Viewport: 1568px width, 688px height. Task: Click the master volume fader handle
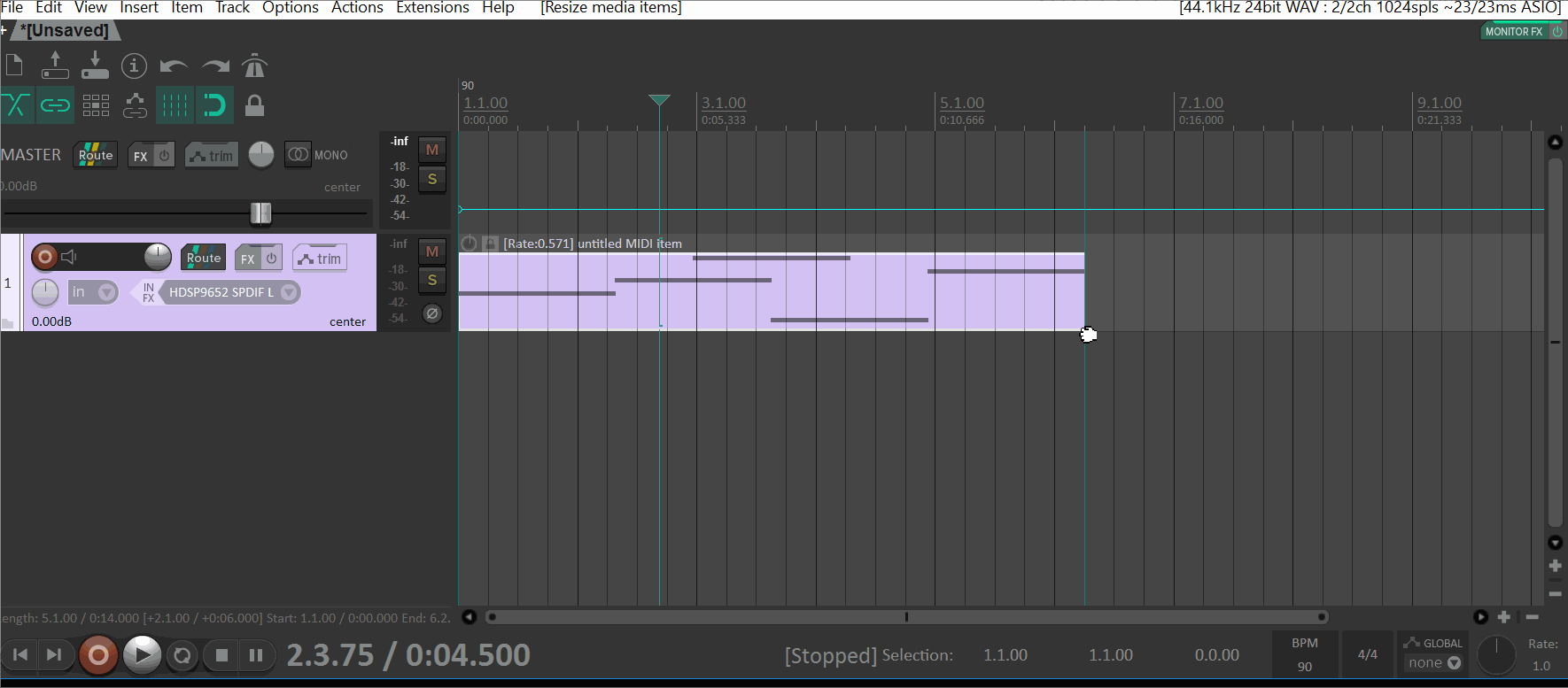tap(260, 213)
